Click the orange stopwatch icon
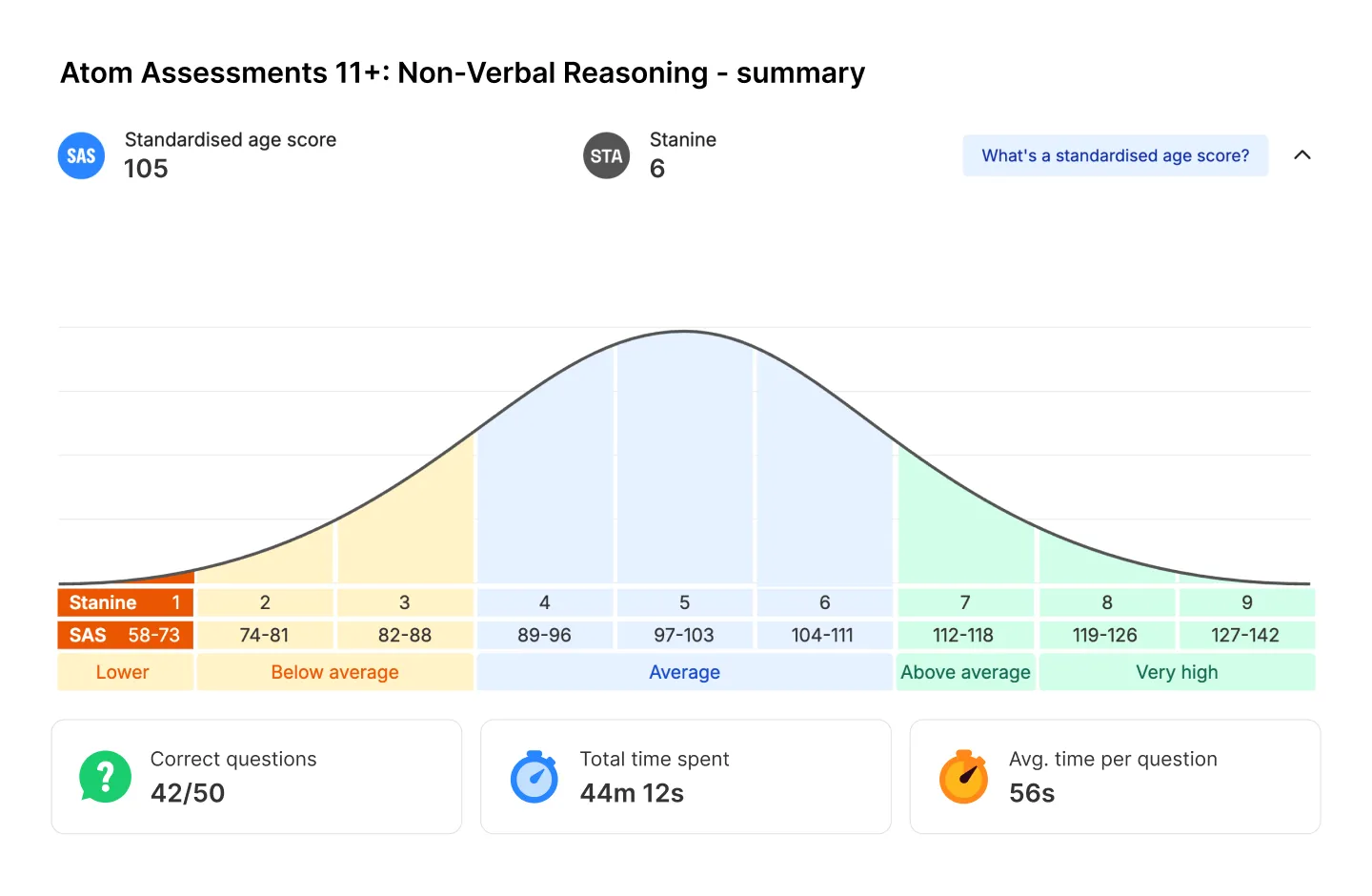The width and height of the screenshot is (1372, 896). pyautogui.click(x=963, y=777)
